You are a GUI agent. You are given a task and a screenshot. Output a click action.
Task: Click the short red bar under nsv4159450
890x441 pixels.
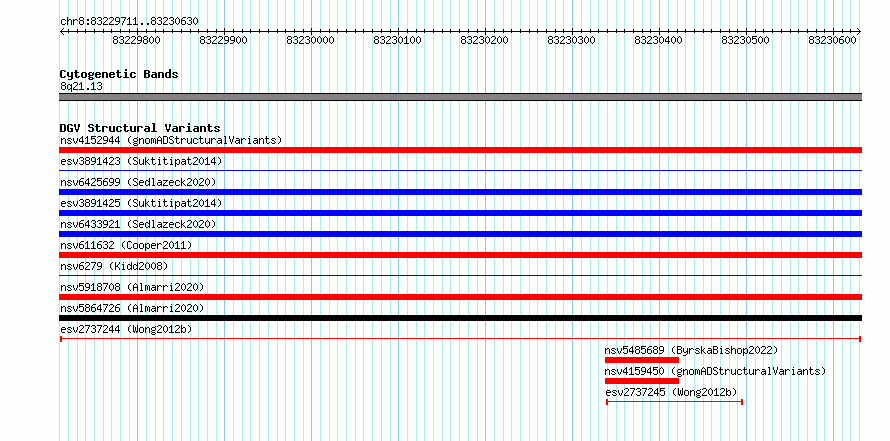tap(642, 381)
